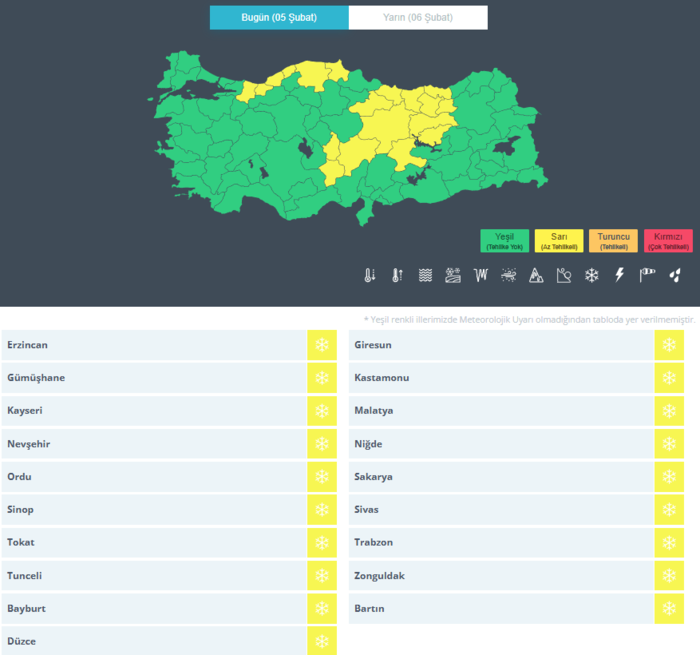The height and width of the screenshot is (655, 700).
Task: Click the raindrops rain warning icon
Action: [675, 275]
